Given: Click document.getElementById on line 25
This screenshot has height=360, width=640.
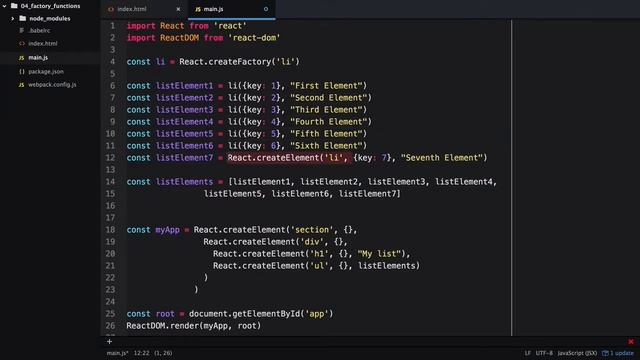Looking at the screenshot, I should pyautogui.click(x=244, y=314).
